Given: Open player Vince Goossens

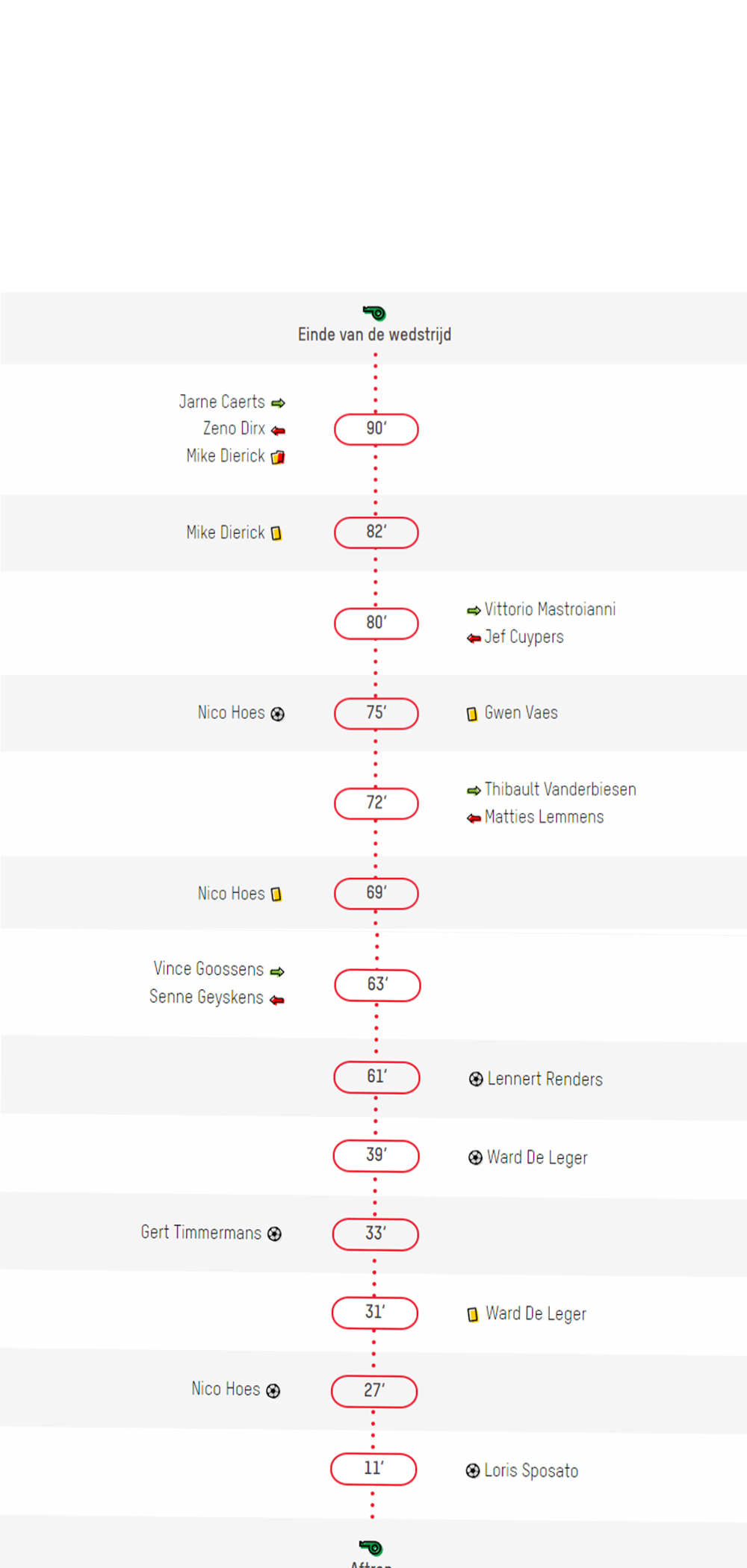Looking at the screenshot, I should (x=208, y=968).
